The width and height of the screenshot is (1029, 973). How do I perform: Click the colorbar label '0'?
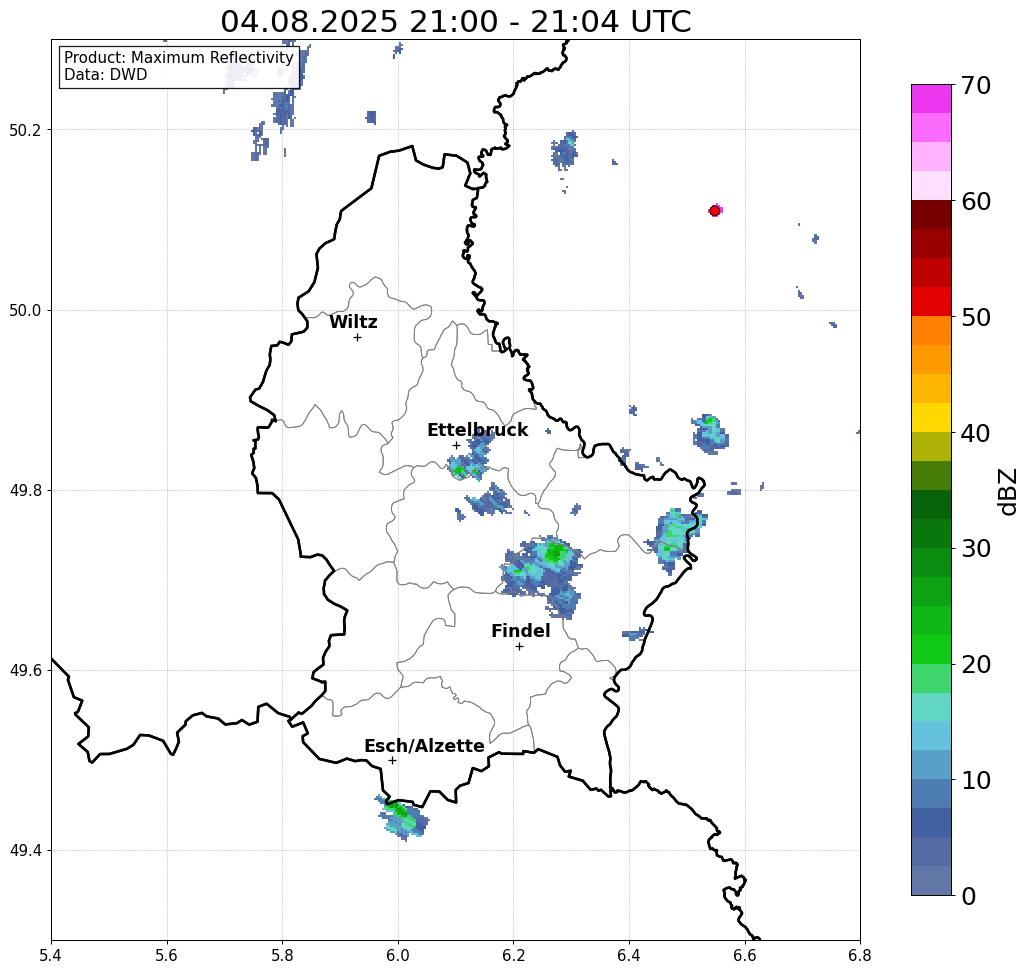(x=969, y=896)
